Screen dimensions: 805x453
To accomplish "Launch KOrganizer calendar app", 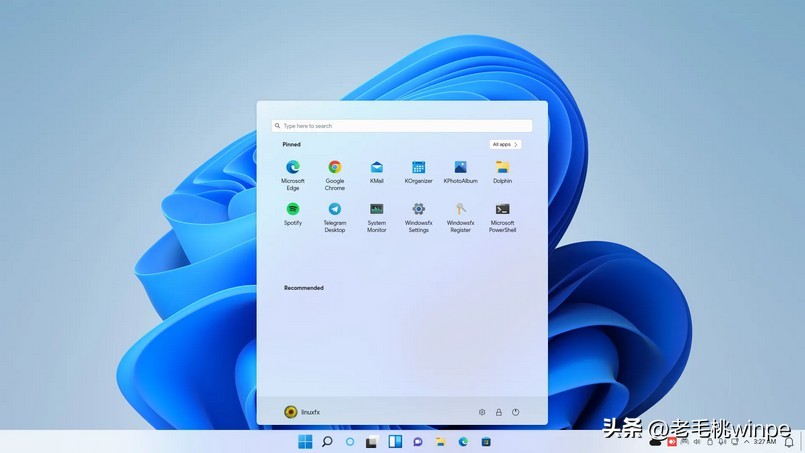I will (418, 168).
